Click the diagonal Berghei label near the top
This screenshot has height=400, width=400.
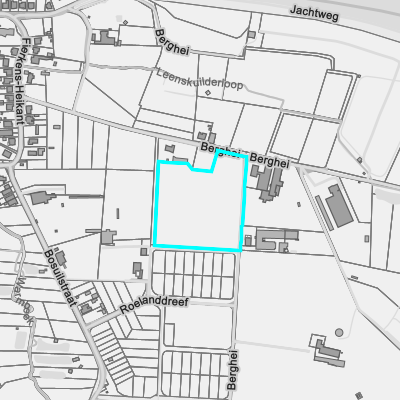tap(172, 42)
